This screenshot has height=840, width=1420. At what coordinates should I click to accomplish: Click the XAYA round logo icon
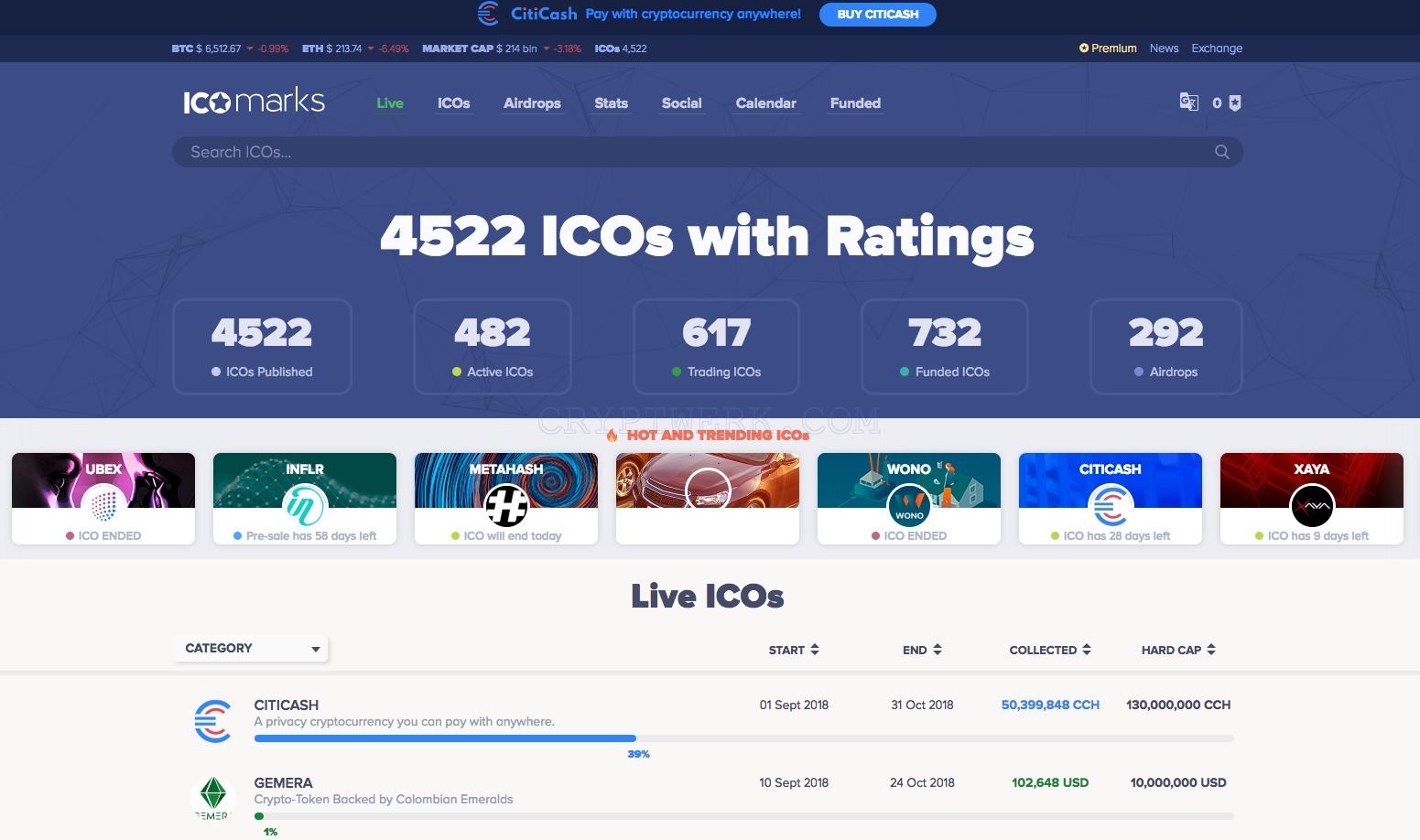[1312, 504]
